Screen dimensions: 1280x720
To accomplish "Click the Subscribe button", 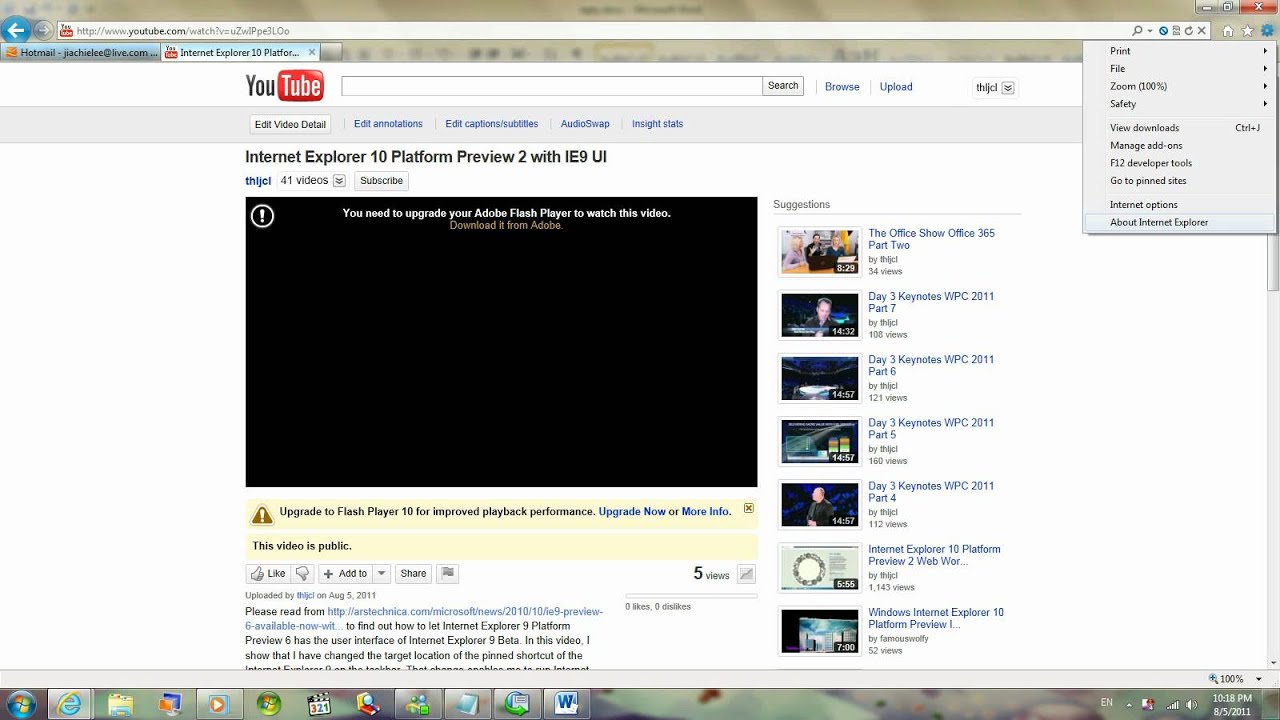I will (x=381, y=181).
